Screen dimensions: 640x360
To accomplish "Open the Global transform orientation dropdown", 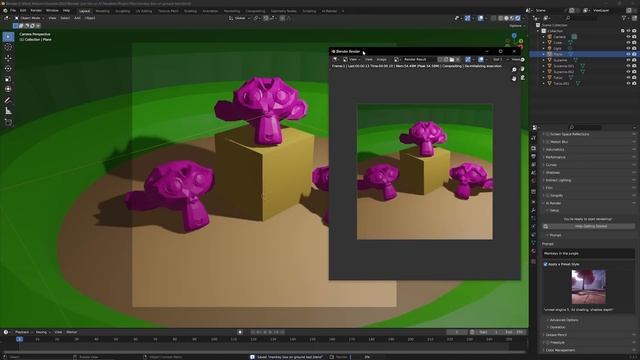I will [240, 18].
